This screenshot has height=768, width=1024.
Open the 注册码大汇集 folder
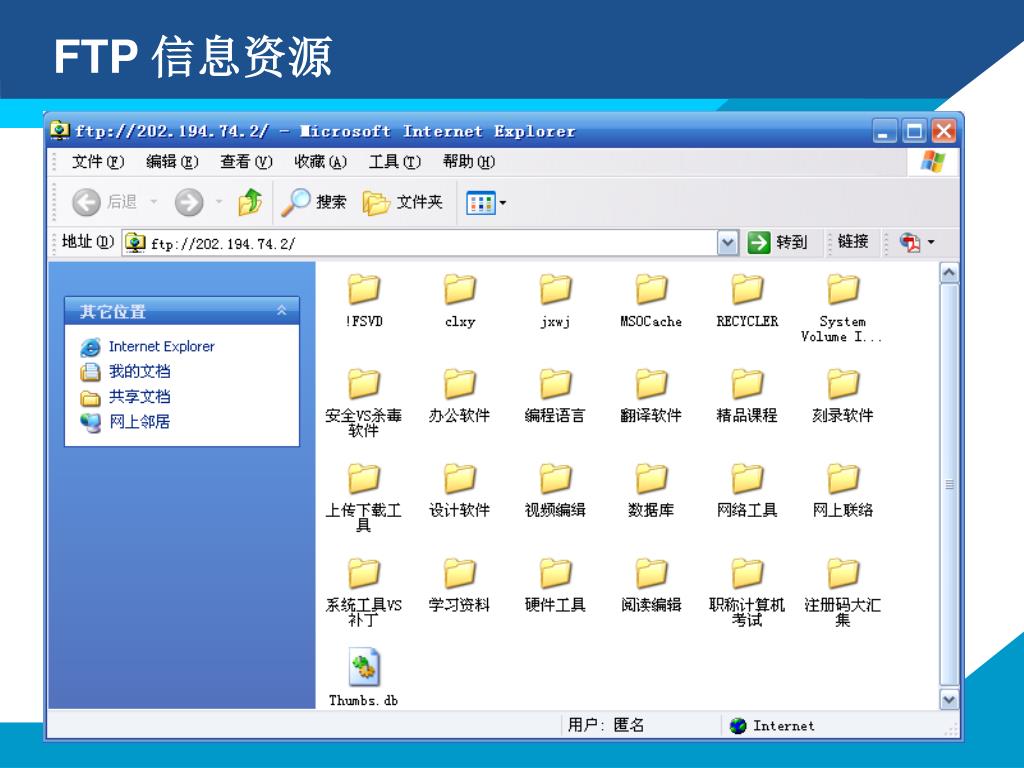pos(842,592)
